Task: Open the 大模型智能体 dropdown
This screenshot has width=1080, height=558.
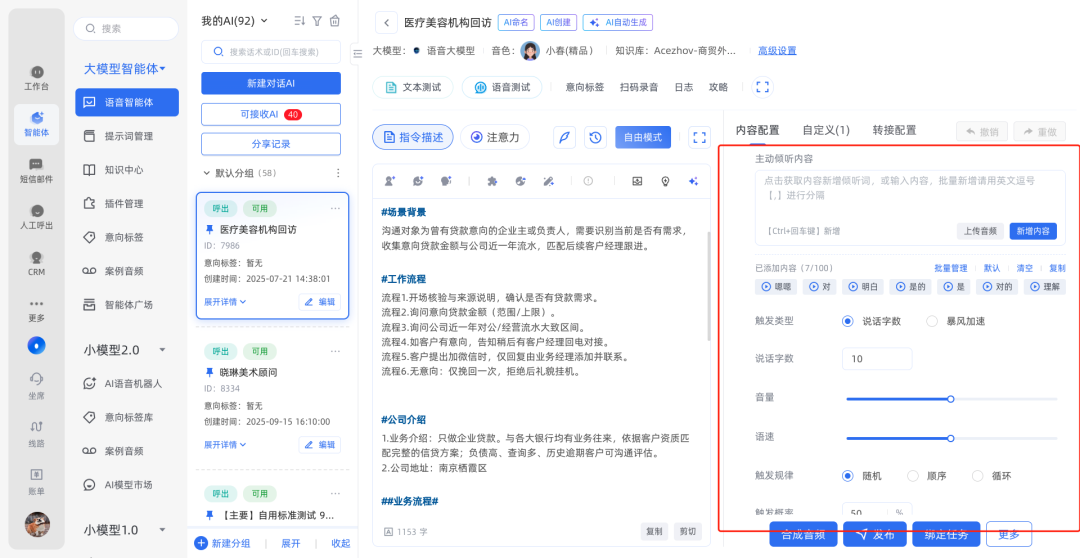Action: pyautogui.click(x=125, y=69)
